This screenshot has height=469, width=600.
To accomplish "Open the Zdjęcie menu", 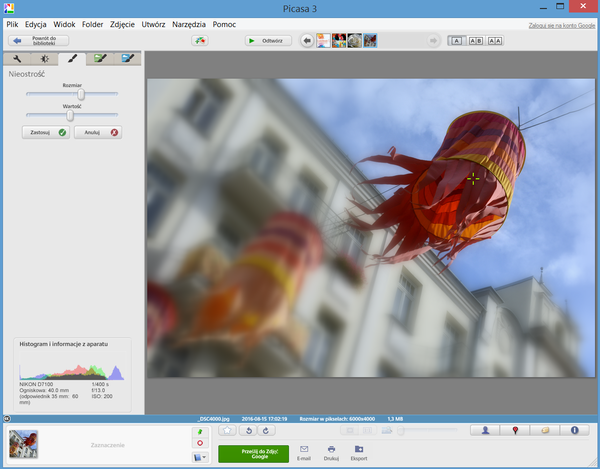I will pyautogui.click(x=123, y=22).
